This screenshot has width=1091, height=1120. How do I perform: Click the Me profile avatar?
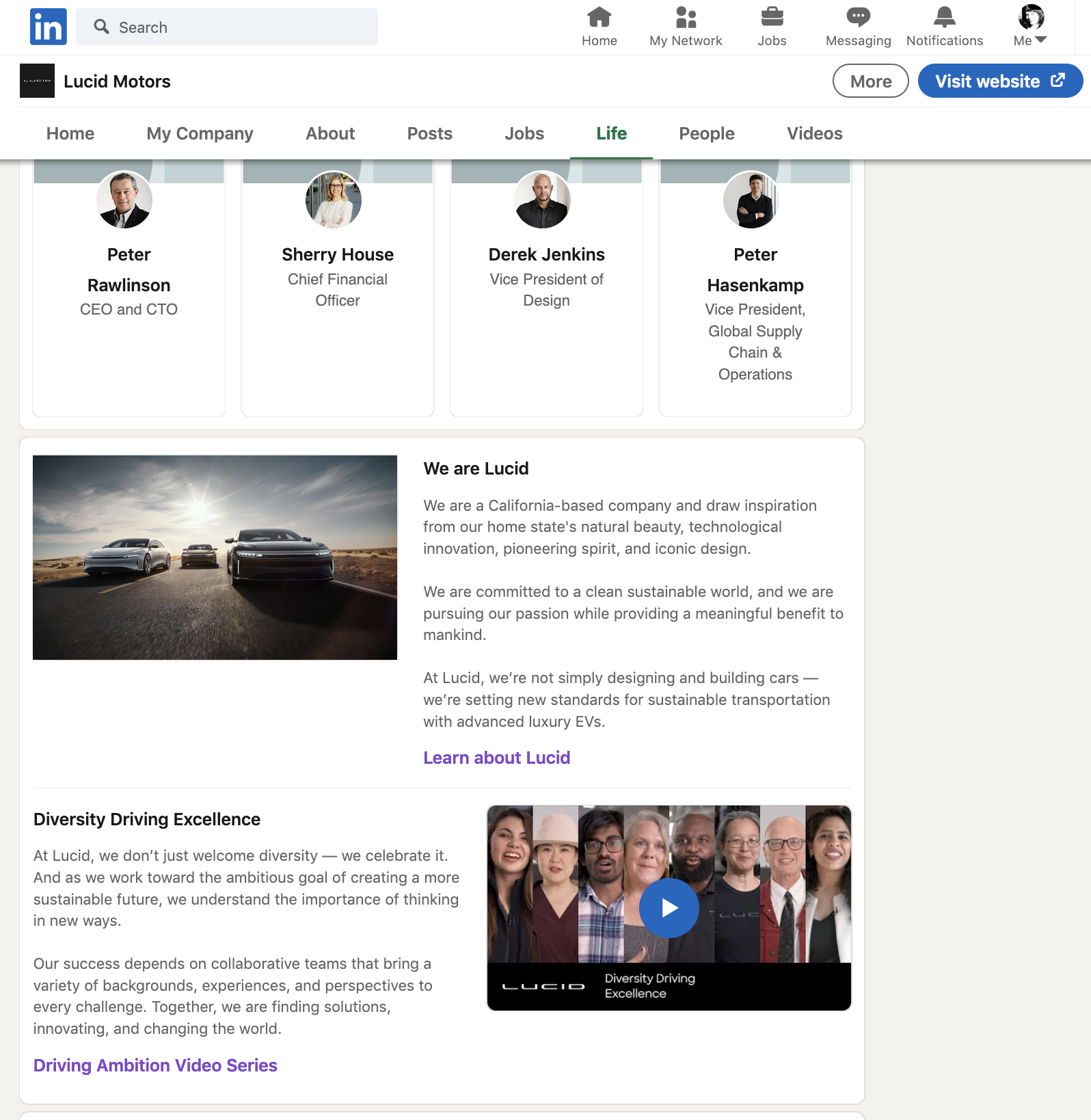point(1031,17)
